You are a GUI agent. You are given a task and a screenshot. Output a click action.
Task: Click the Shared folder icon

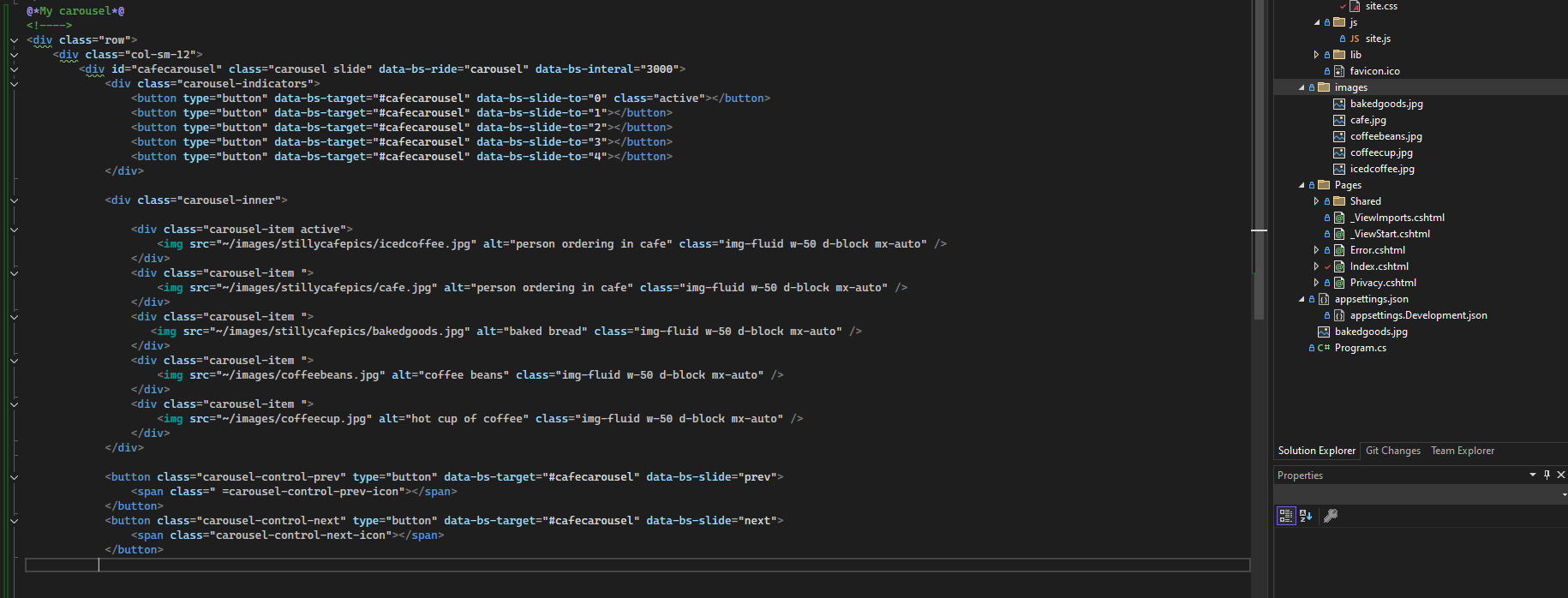pyautogui.click(x=1339, y=201)
